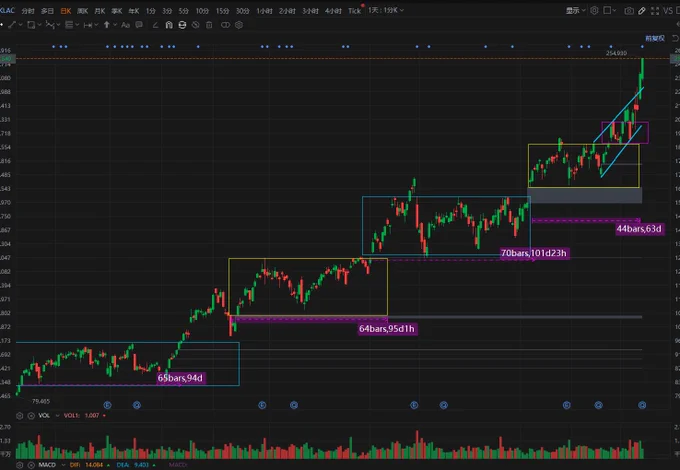Image resolution: width=680 pixels, height=470 pixels.
Task: Expand measure tool options arrow
Action: (96, 25)
